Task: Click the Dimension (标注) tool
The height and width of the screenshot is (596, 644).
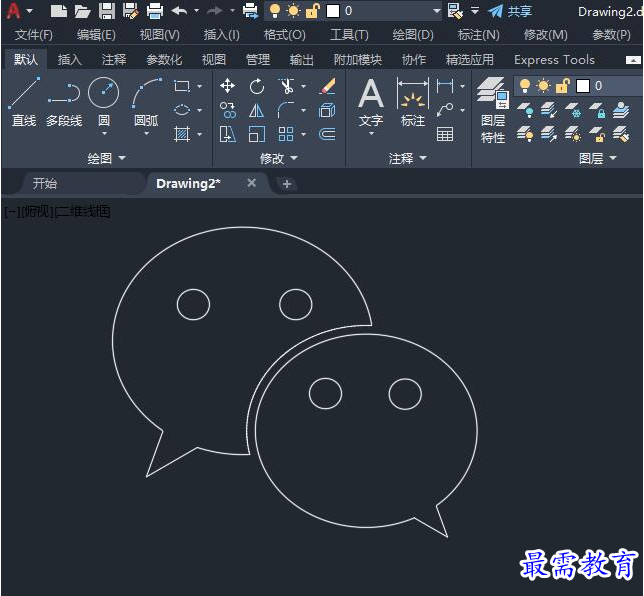Action: point(412,101)
